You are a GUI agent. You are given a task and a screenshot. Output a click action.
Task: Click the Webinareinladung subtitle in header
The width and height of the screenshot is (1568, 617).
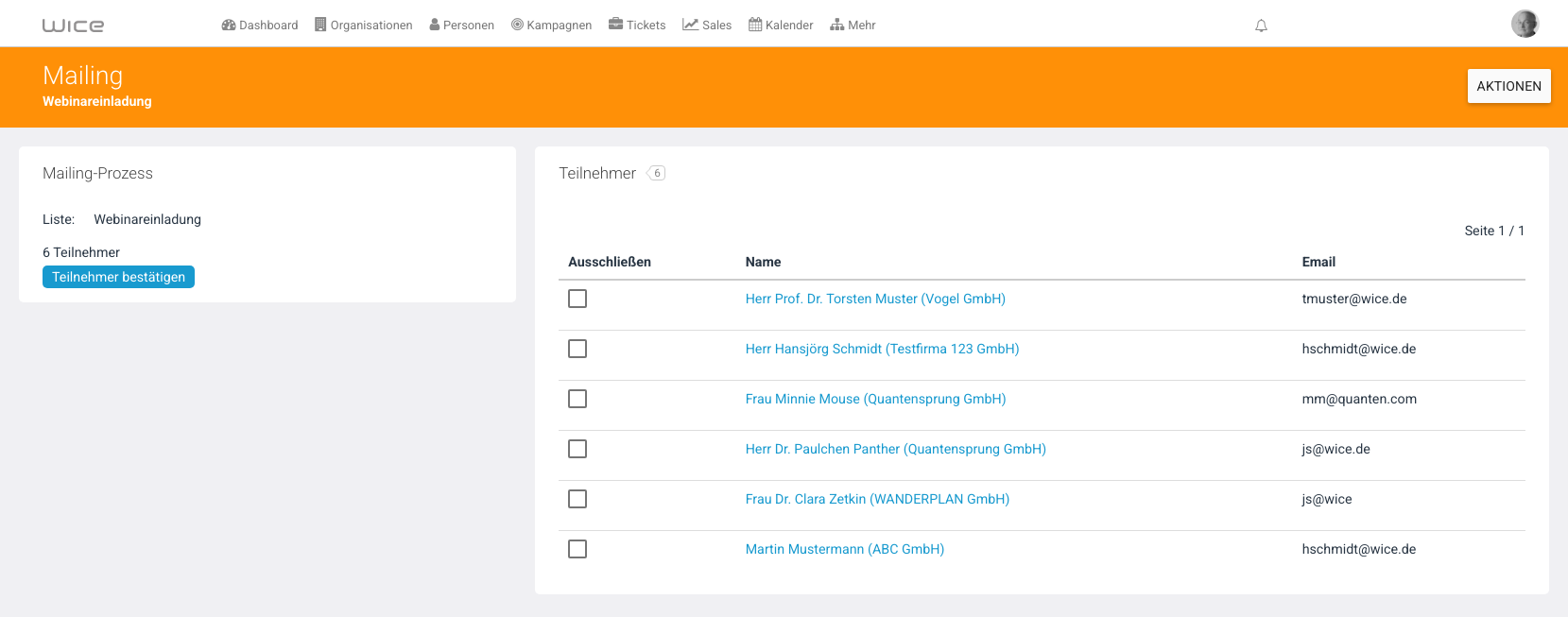click(97, 101)
